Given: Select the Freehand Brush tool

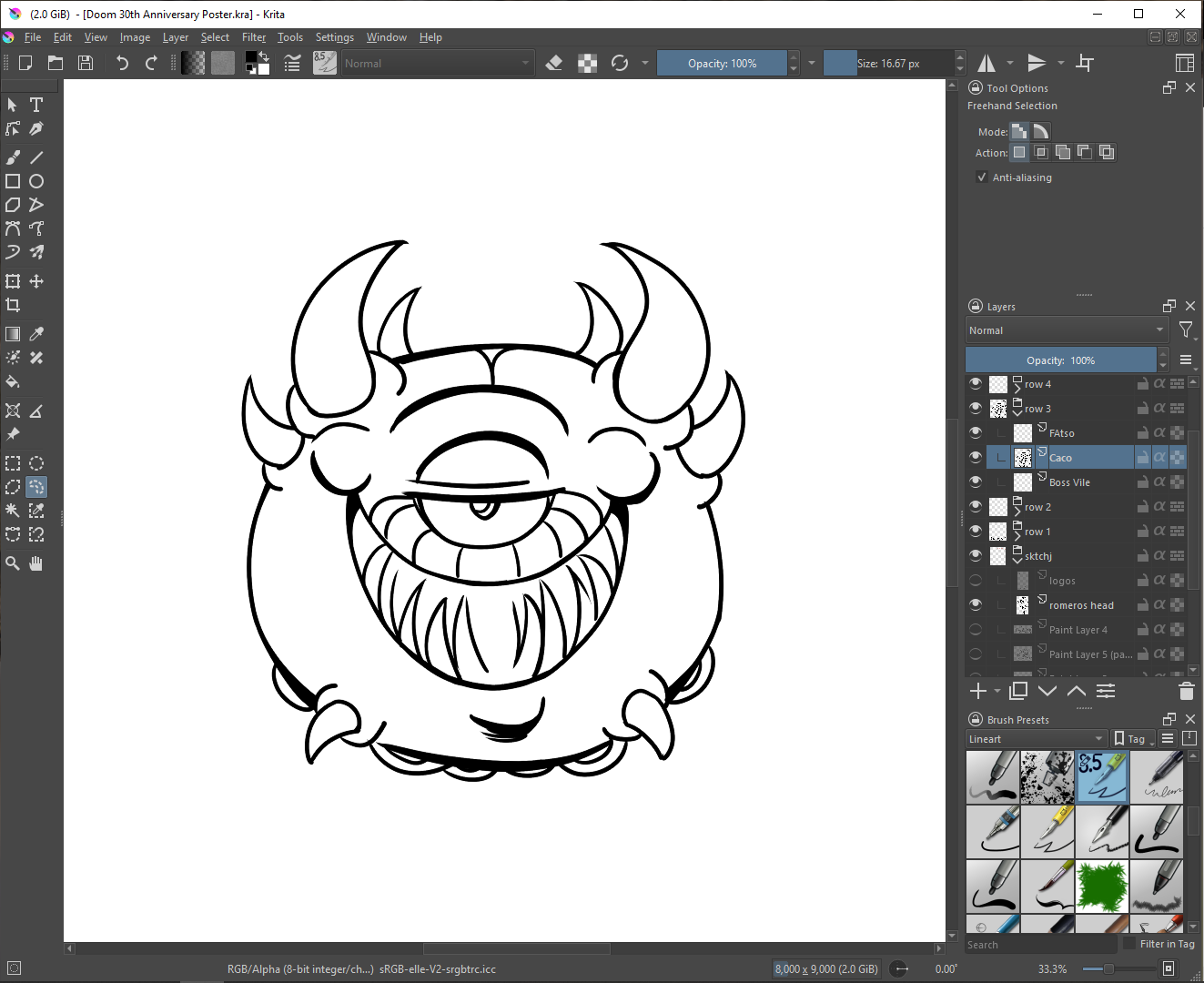Looking at the screenshot, I should [x=13, y=157].
